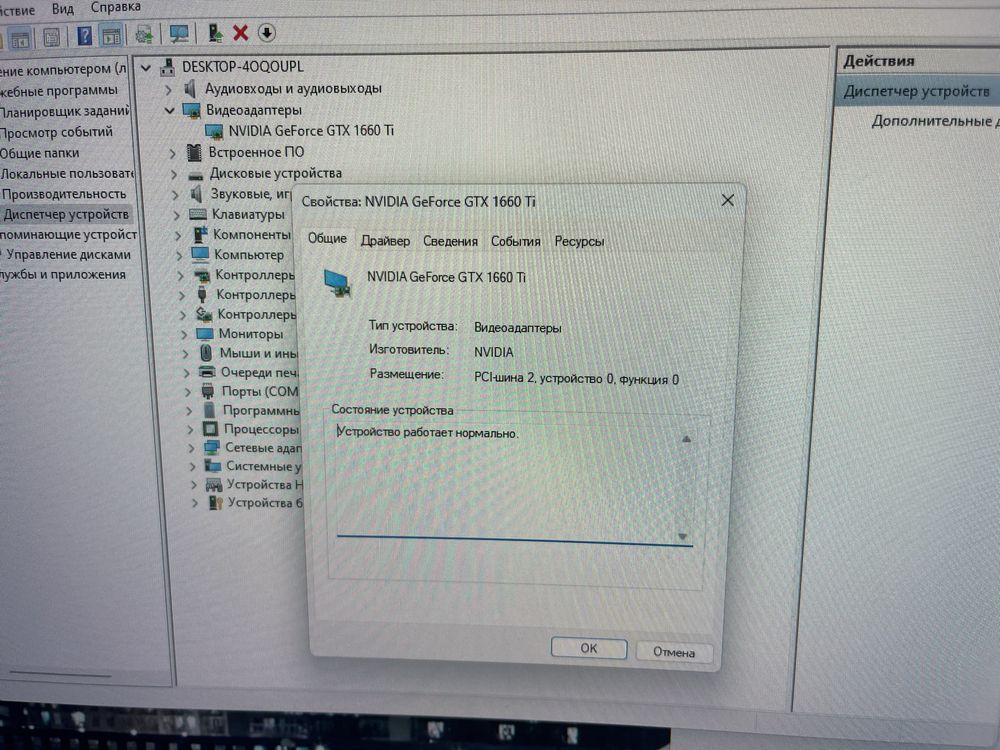Click inside the Состояние устройства text box
The width and height of the screenshot is (1000, 750).
tap(513, 482)
